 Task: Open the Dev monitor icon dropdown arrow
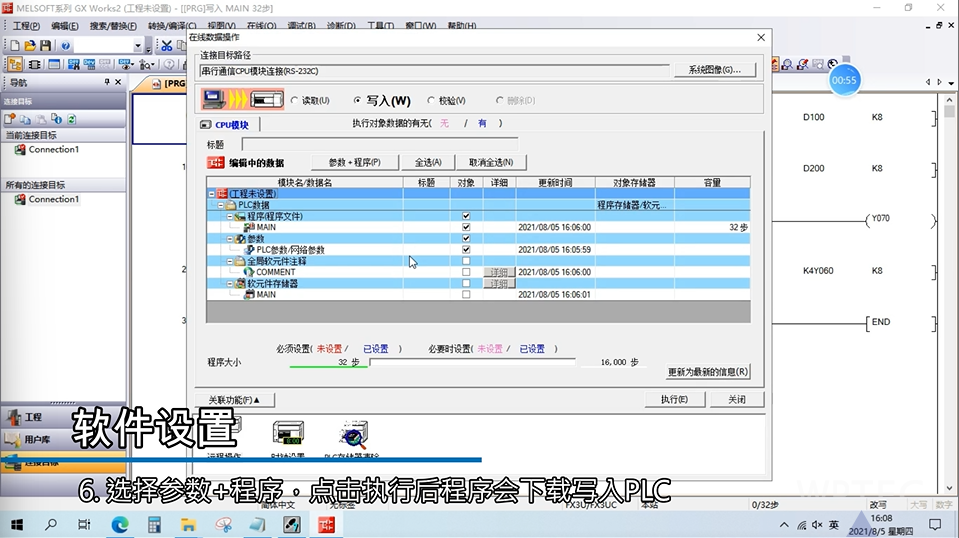click(x=133, y=64)
